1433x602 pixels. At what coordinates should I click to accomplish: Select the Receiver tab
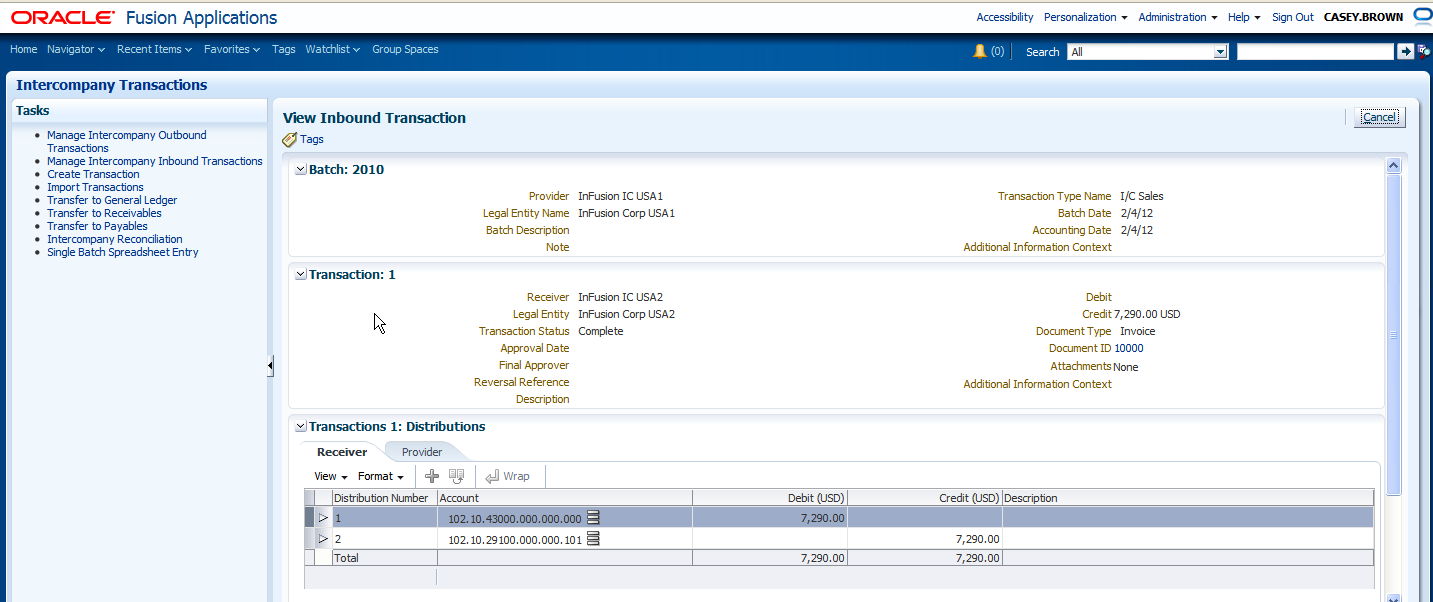(342, 452)
